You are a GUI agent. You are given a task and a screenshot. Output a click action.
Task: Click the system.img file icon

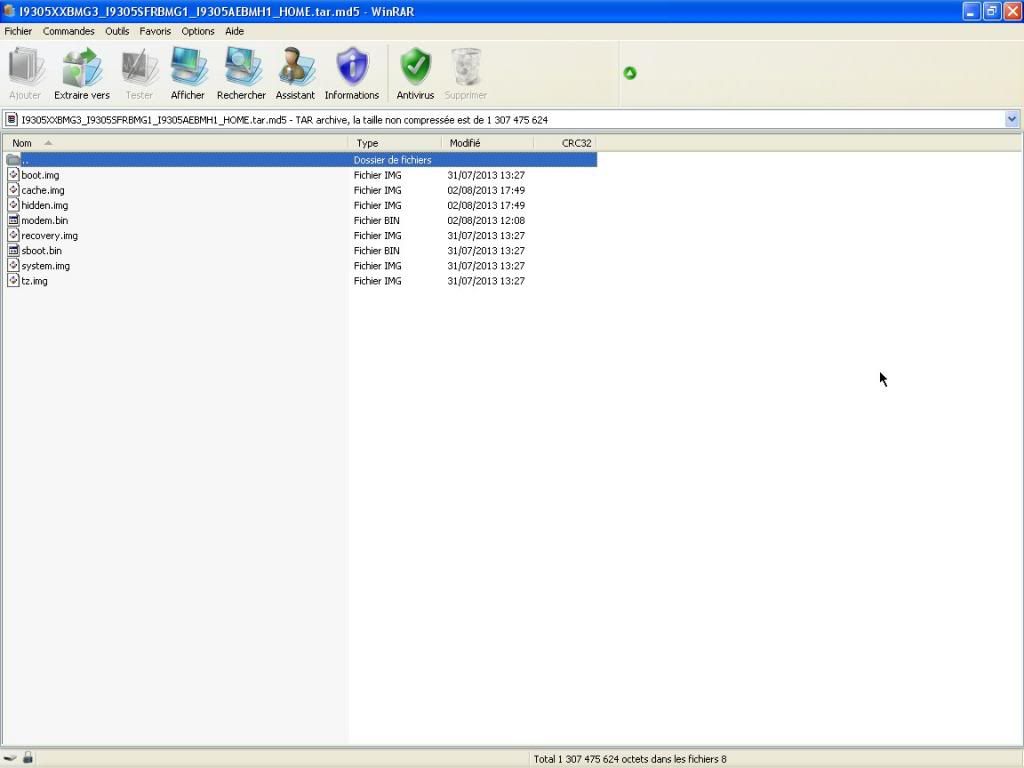[13, 265]
